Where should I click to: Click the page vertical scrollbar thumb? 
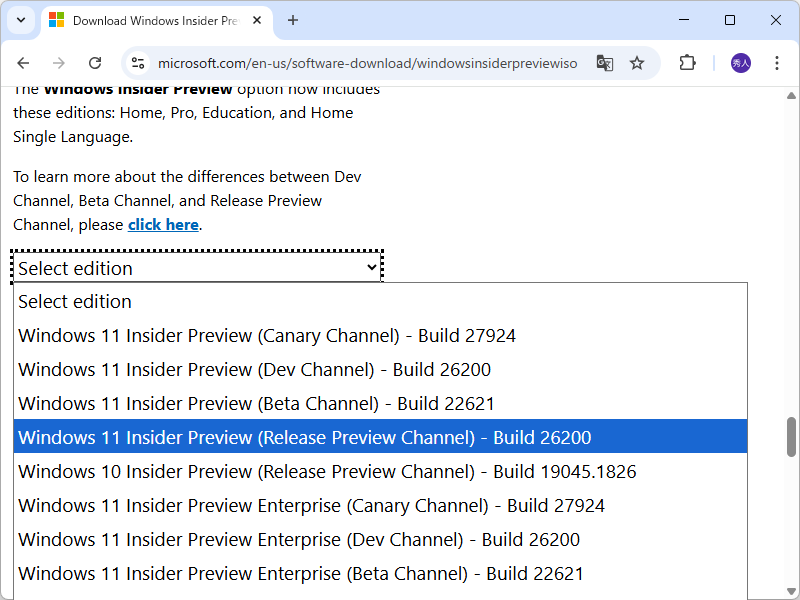(x=791, y=436)
